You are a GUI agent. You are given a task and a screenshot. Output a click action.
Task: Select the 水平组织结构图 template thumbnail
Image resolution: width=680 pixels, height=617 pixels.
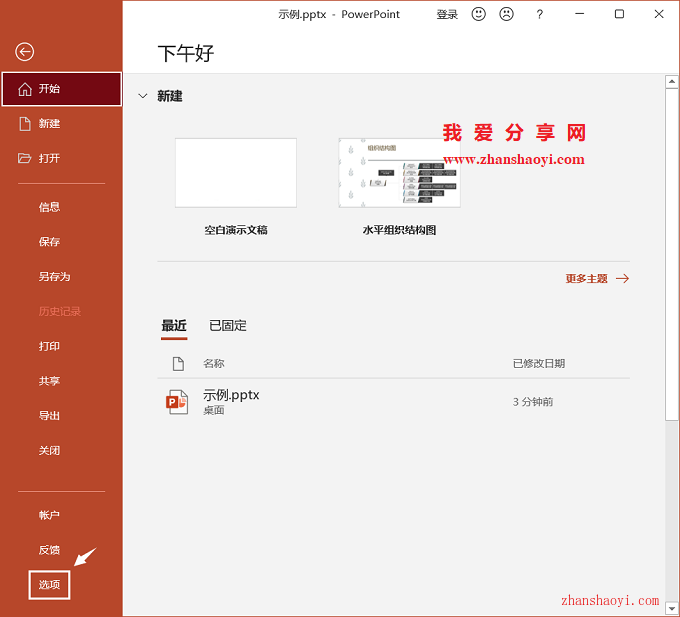399,173
